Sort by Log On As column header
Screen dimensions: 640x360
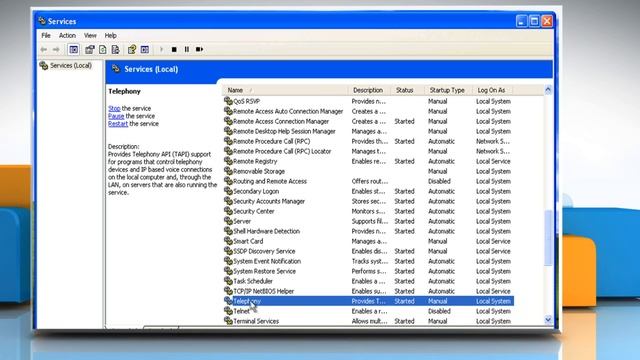pos(492,90)
